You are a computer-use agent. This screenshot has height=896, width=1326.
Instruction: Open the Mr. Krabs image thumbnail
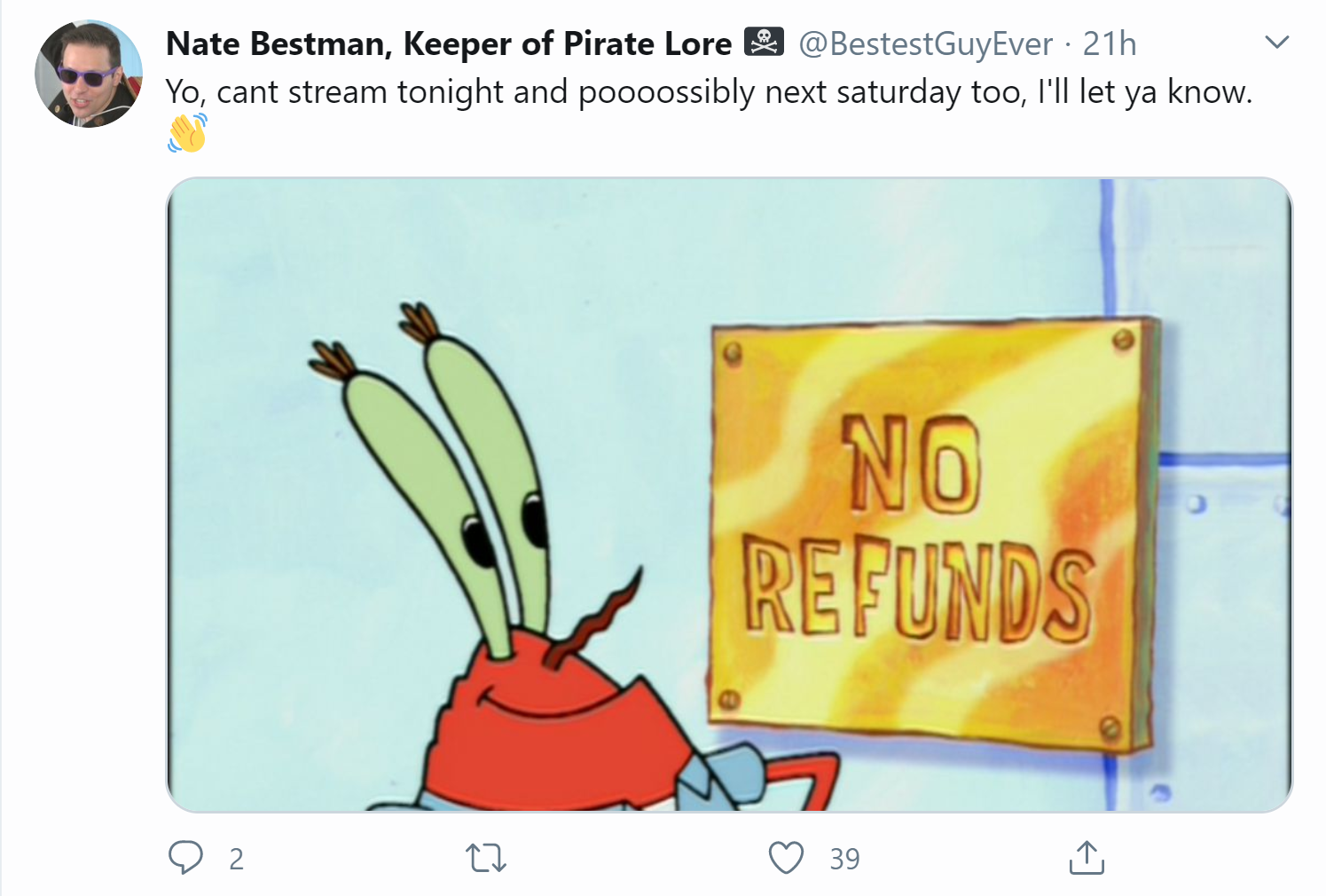tap(729, 495)
